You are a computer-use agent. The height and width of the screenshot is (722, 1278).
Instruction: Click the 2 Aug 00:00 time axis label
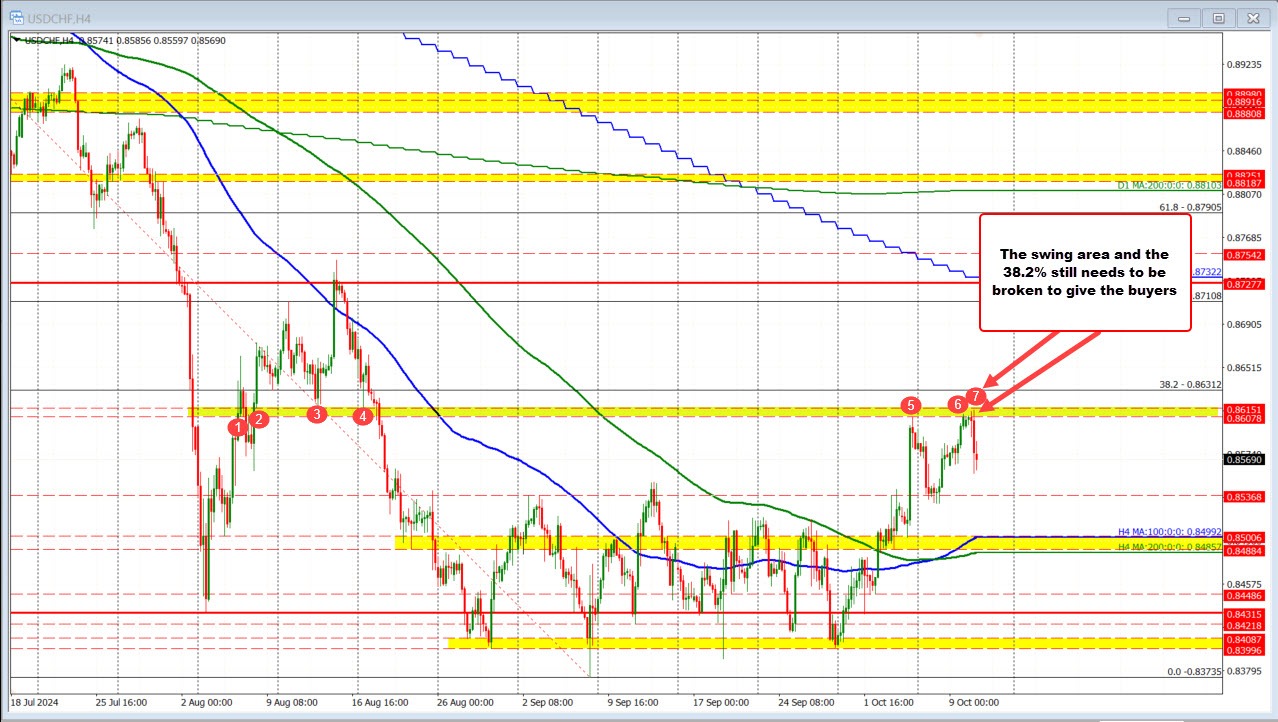206,703
